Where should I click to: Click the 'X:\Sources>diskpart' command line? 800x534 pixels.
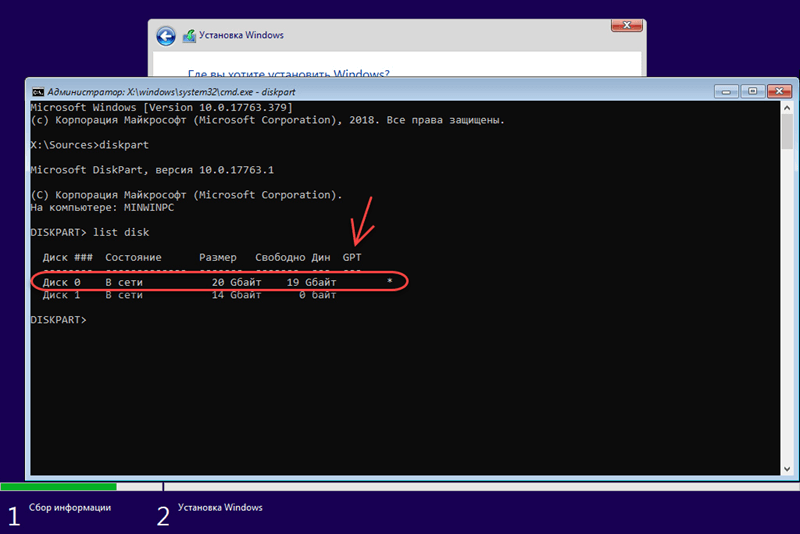(90, 145)
